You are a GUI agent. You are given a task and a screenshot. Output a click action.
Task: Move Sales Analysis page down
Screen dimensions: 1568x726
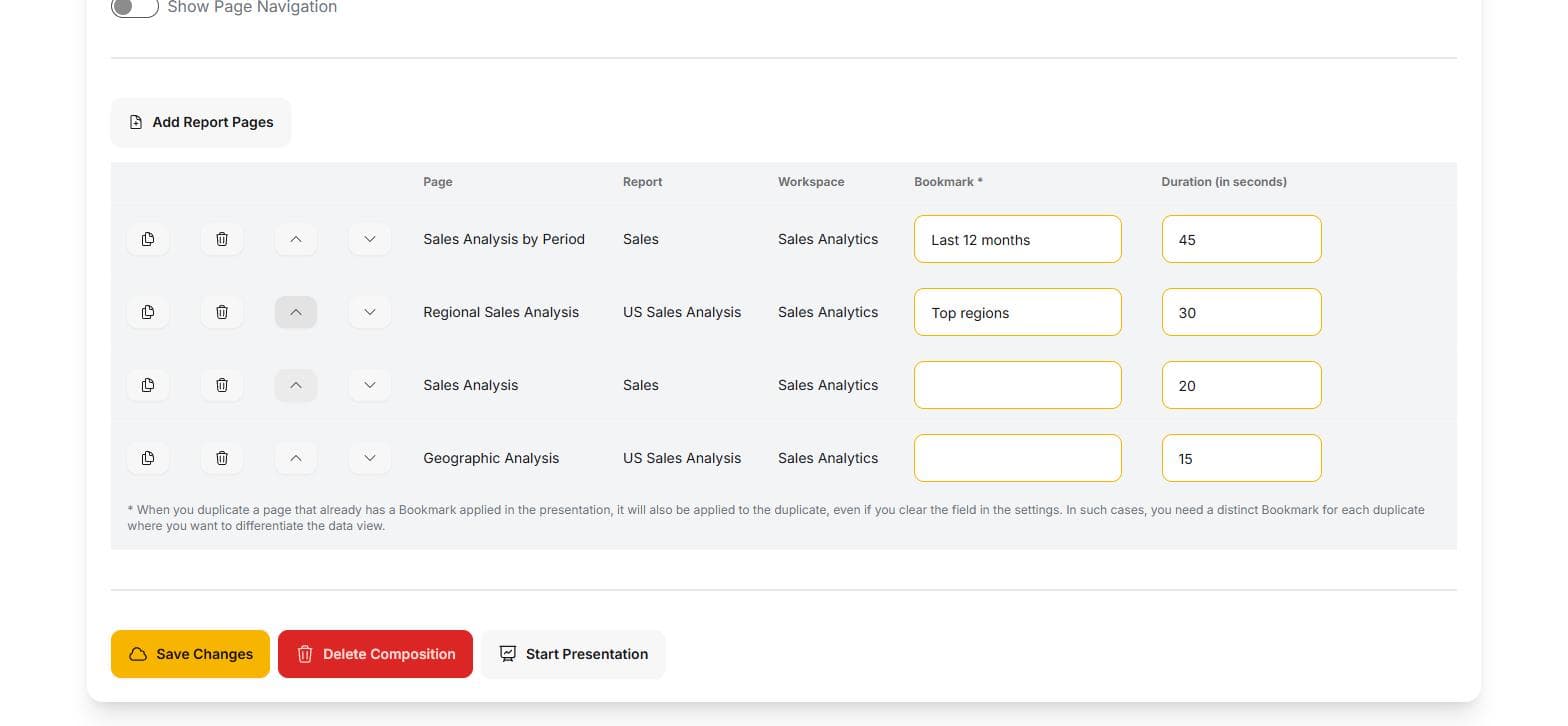(370, 385)
